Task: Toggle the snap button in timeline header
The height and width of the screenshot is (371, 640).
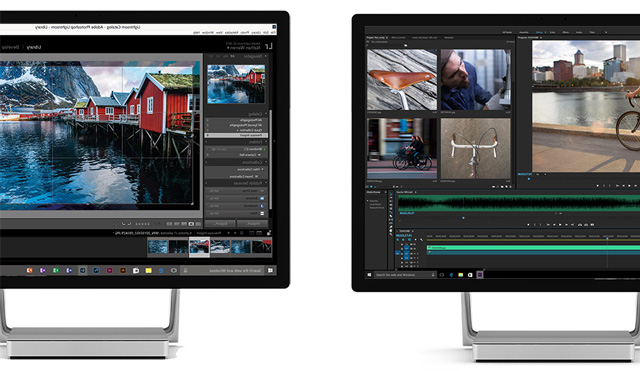Action: click(x=403, y=240)
